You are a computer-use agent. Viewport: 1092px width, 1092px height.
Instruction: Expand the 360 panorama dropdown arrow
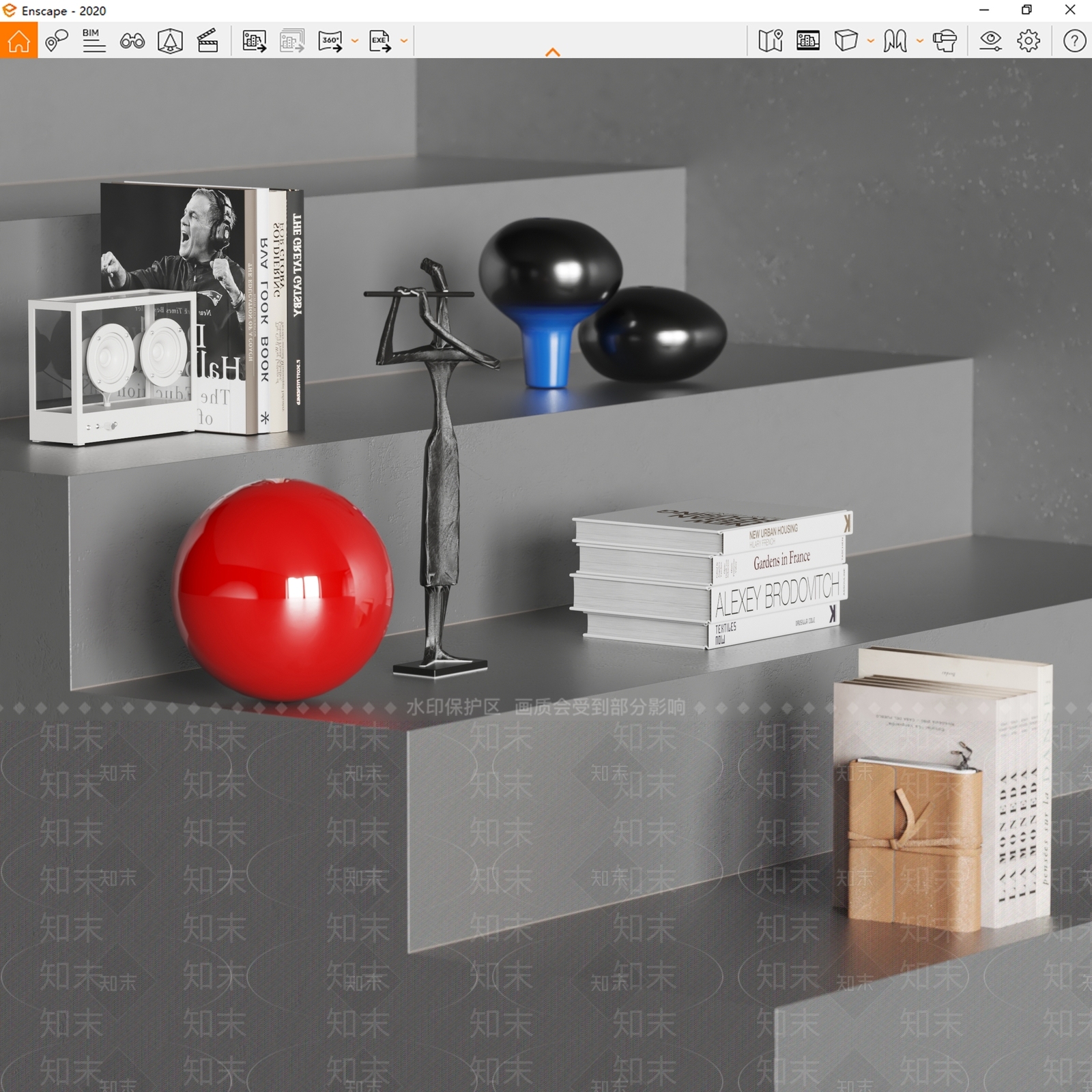(354, 41)
